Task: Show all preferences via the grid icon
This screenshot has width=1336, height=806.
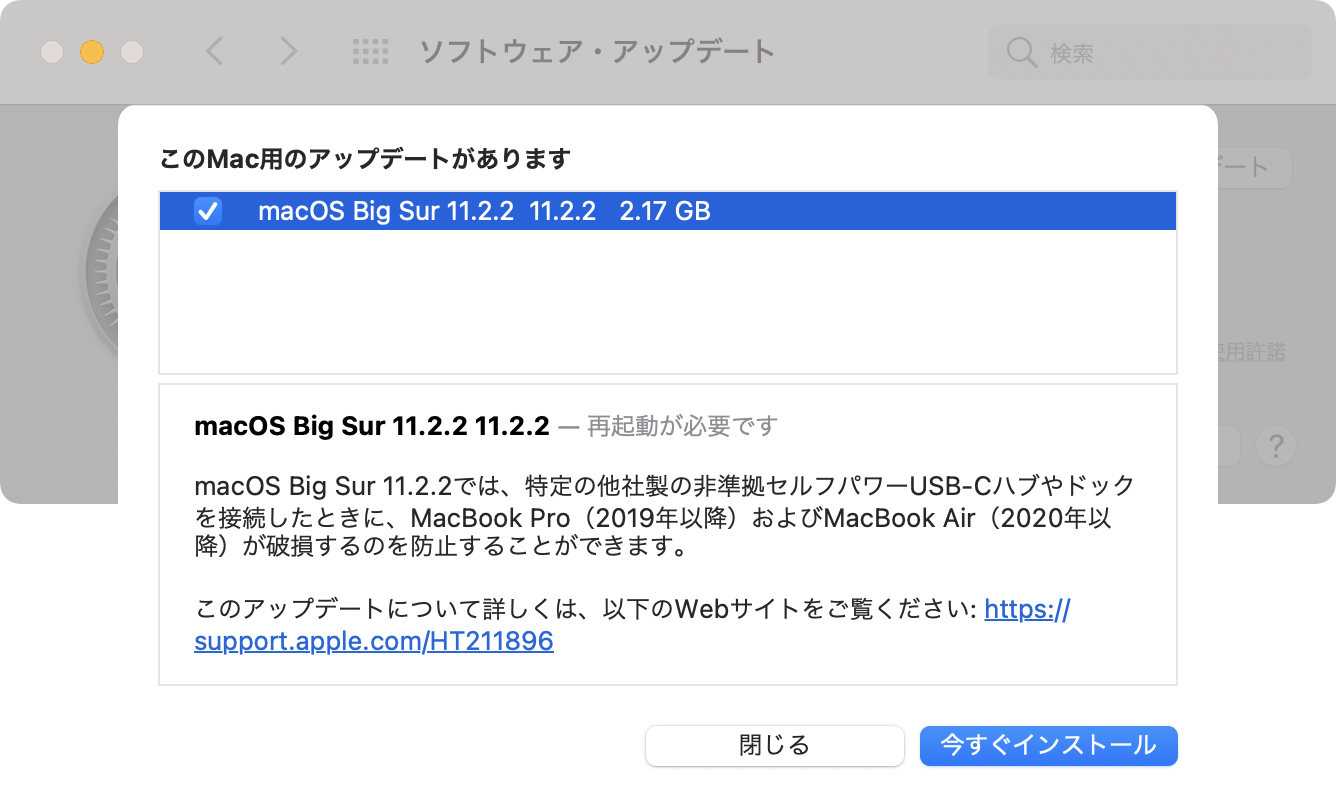Action: [370, 51]
